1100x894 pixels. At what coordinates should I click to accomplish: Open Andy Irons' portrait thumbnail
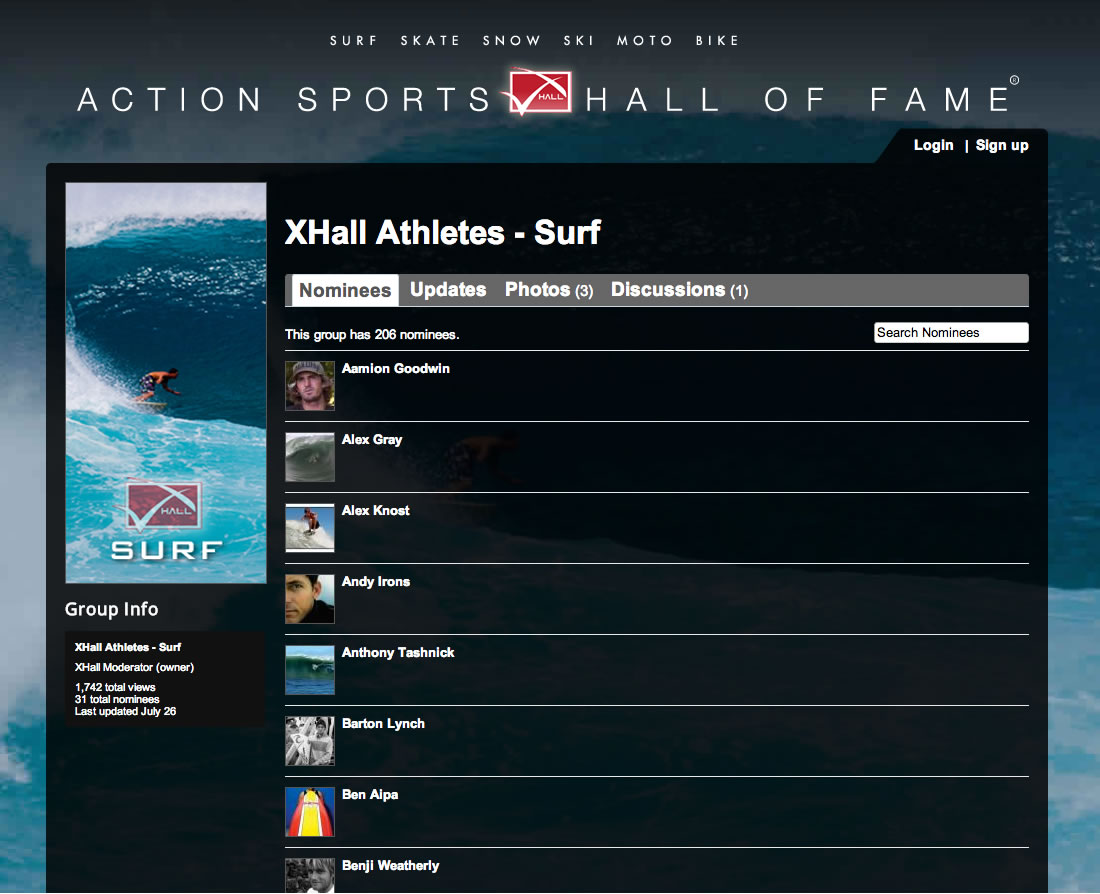pos(309,599)
